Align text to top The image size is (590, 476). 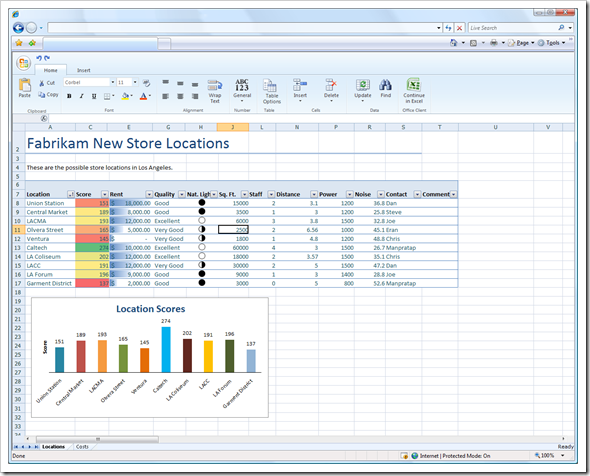pos(166,82)
